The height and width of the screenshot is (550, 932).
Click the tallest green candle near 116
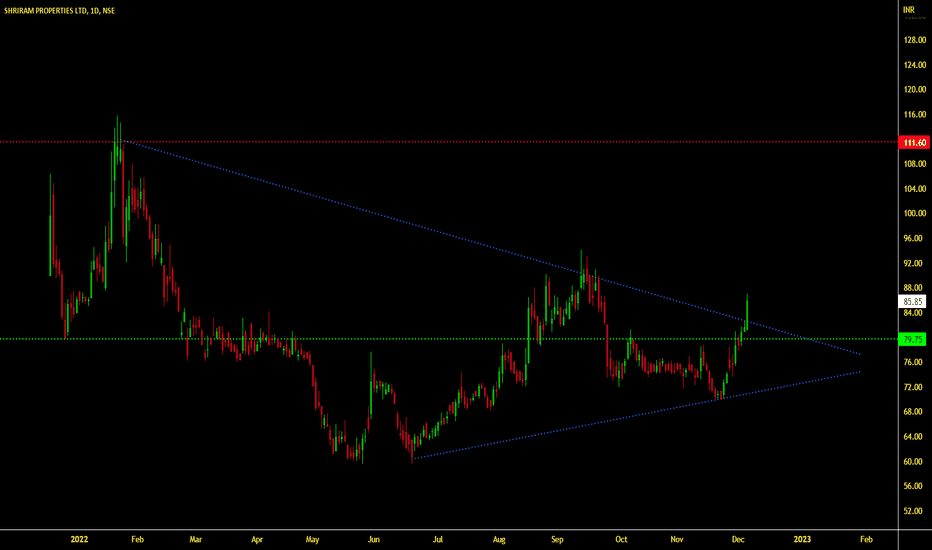point(117,139)
